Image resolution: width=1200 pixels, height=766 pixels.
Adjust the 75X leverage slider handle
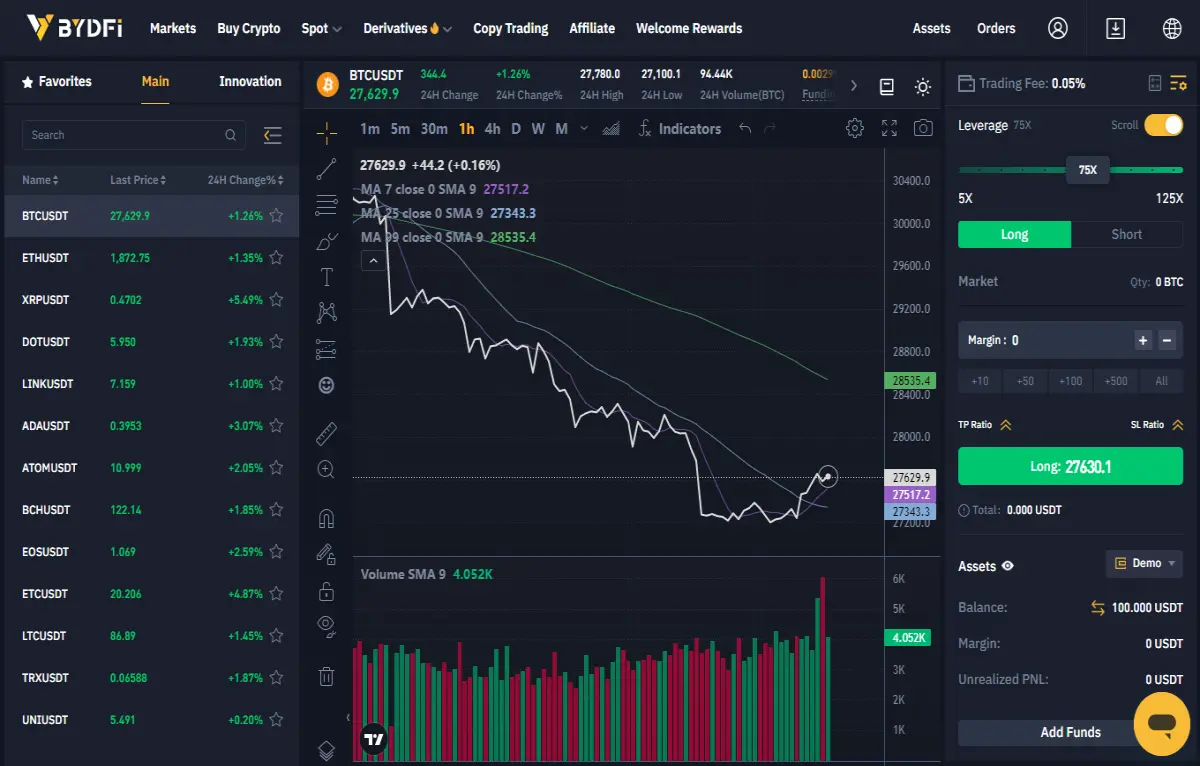[1088, 170]
